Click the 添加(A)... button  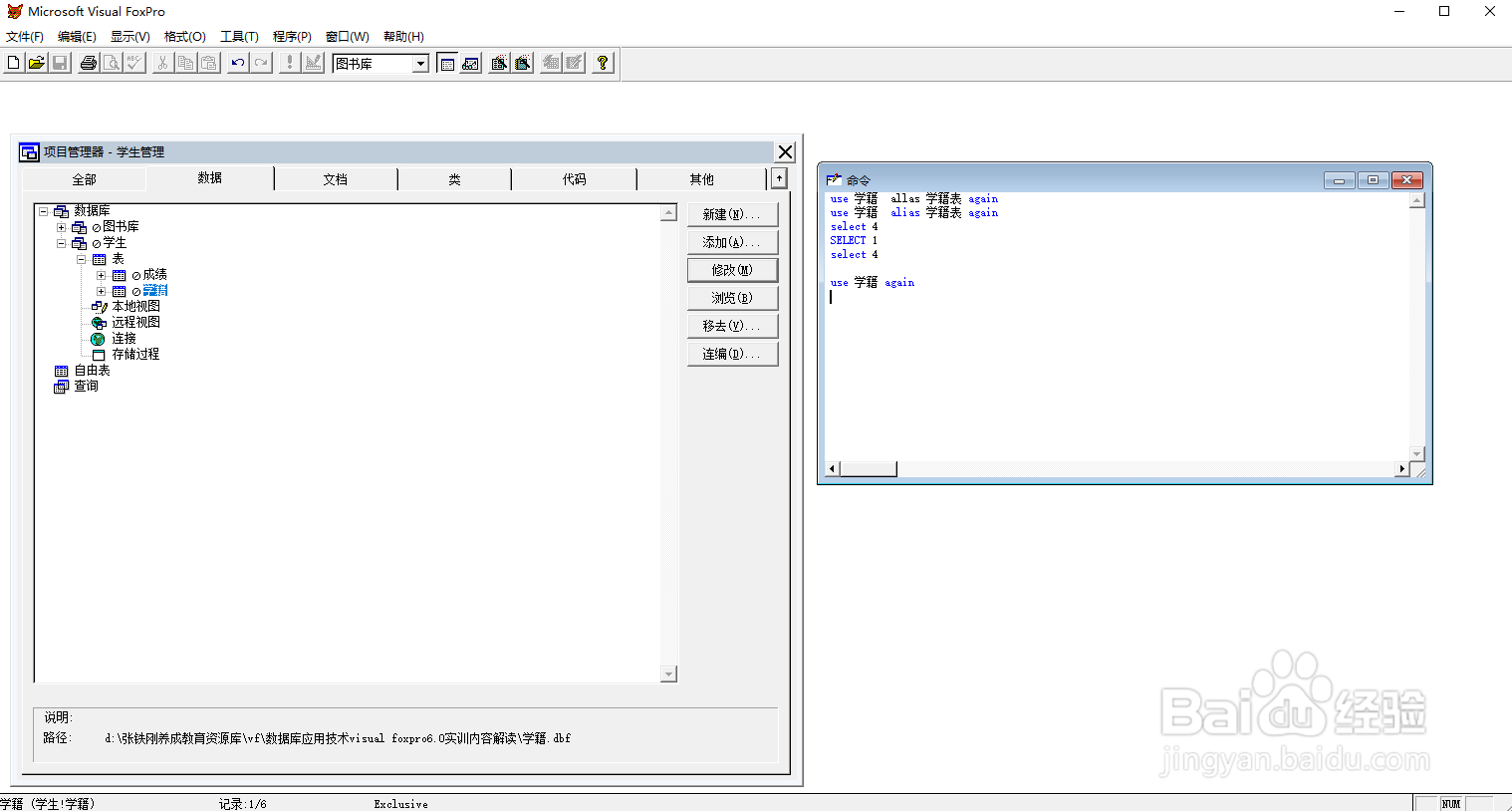(x=732, y=242)
